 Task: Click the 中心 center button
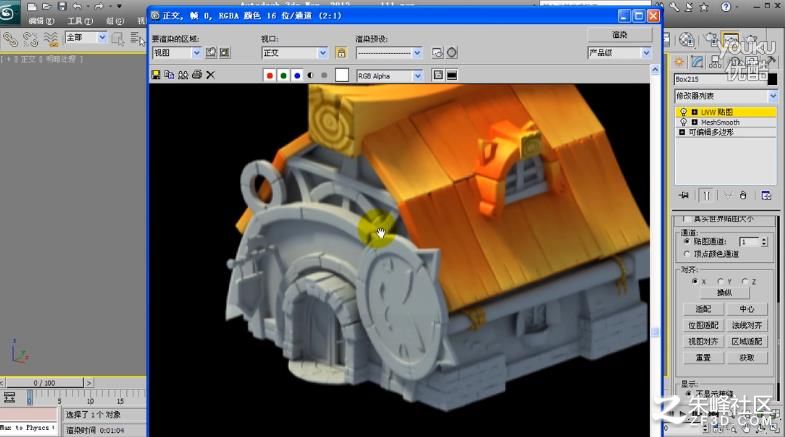746,309
